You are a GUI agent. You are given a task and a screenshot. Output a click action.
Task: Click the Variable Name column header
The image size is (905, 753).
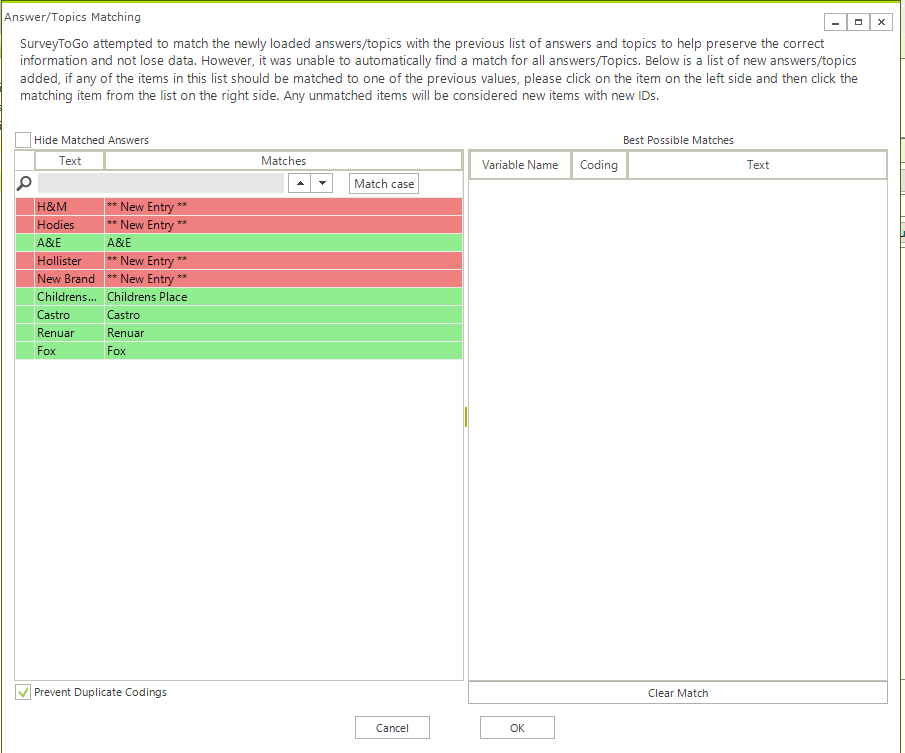pos(520,165)
